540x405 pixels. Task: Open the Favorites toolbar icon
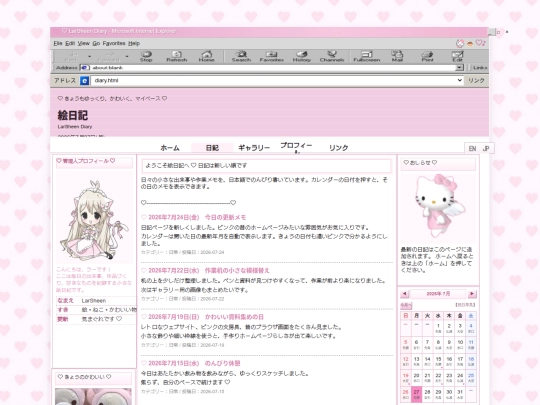271,56
